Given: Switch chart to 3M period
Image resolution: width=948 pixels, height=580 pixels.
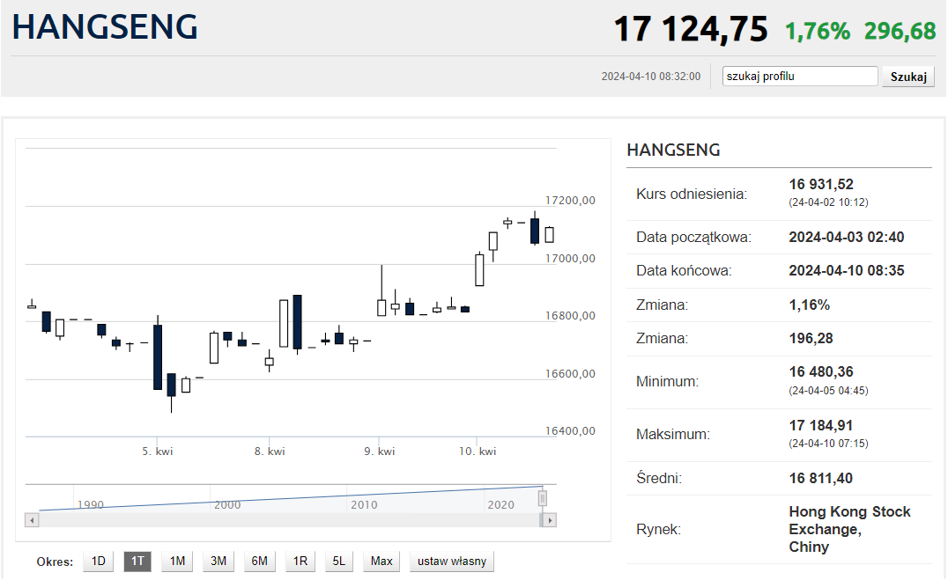Looking at the screenshot, I should pyautogui.click(x=218, y=561).
